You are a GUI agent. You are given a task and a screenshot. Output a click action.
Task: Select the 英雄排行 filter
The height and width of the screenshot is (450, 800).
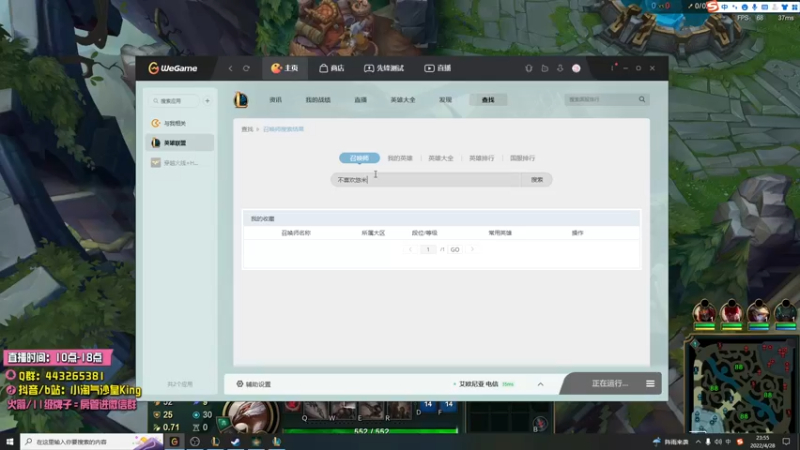tap(481, 158)
